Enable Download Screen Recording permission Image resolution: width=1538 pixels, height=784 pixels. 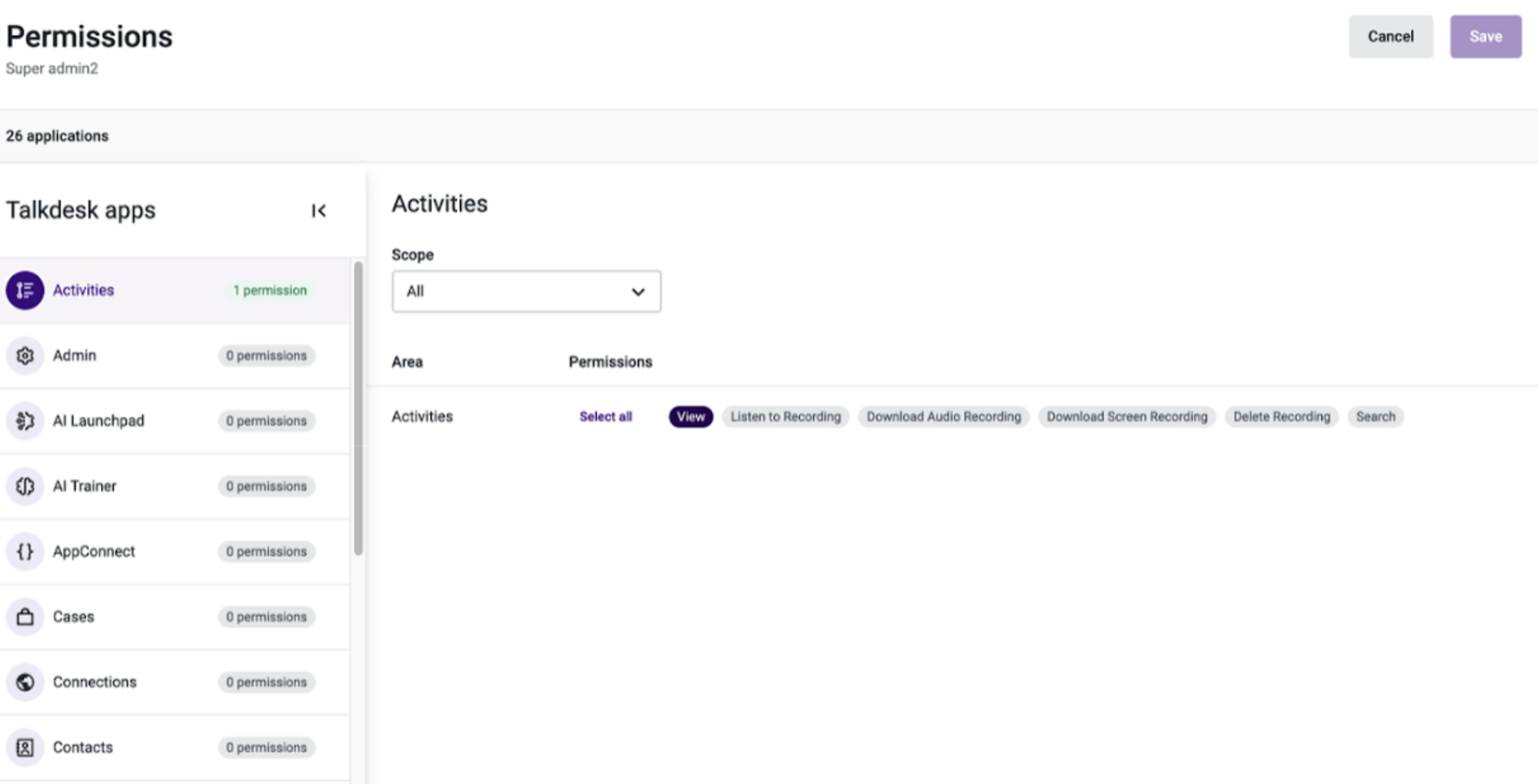[1127, 417]
